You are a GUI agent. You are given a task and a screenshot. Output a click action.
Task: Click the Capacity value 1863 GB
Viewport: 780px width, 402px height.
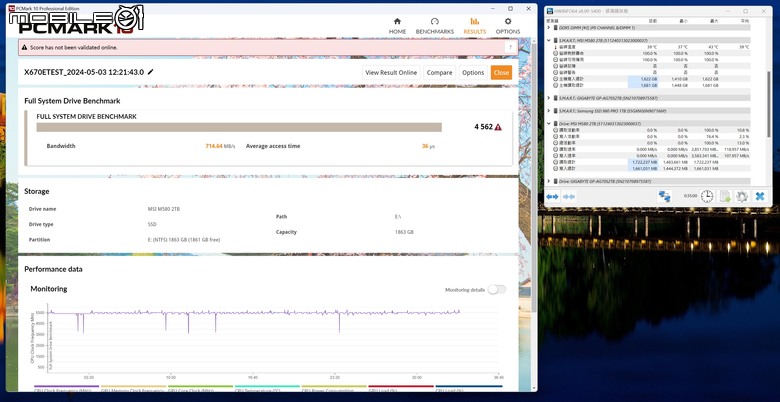tap(403, 232)
